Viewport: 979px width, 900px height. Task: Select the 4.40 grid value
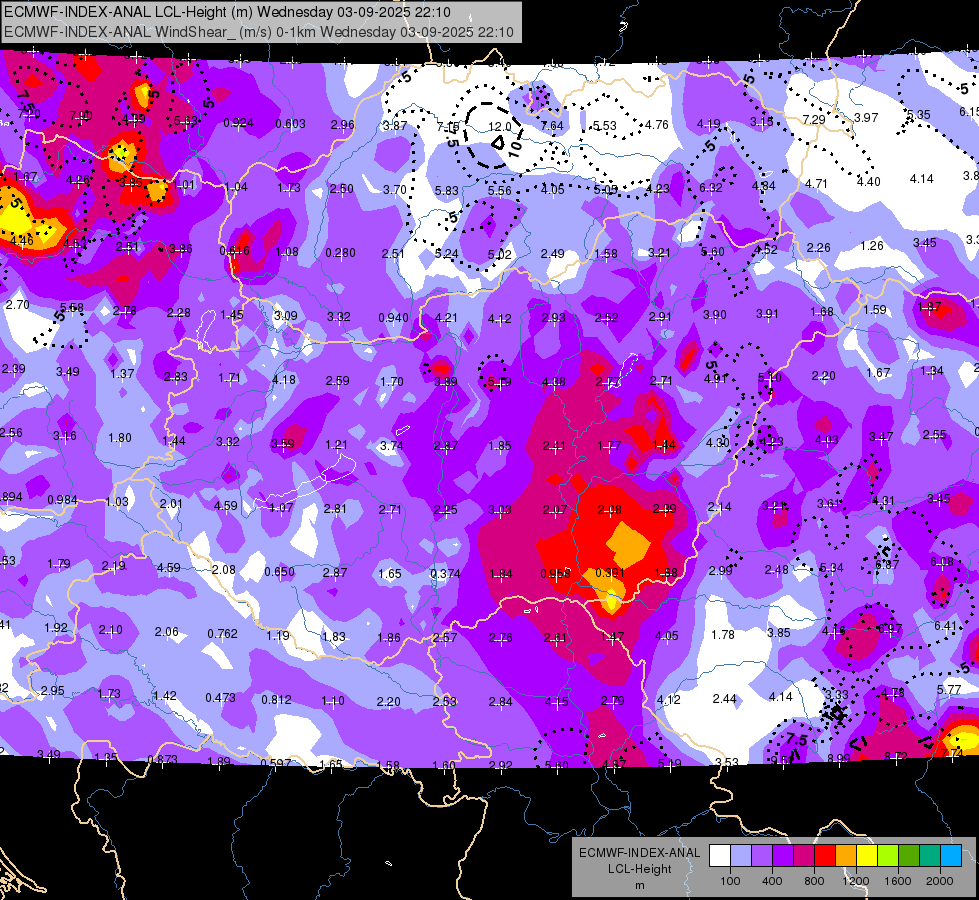coord(868,182)
